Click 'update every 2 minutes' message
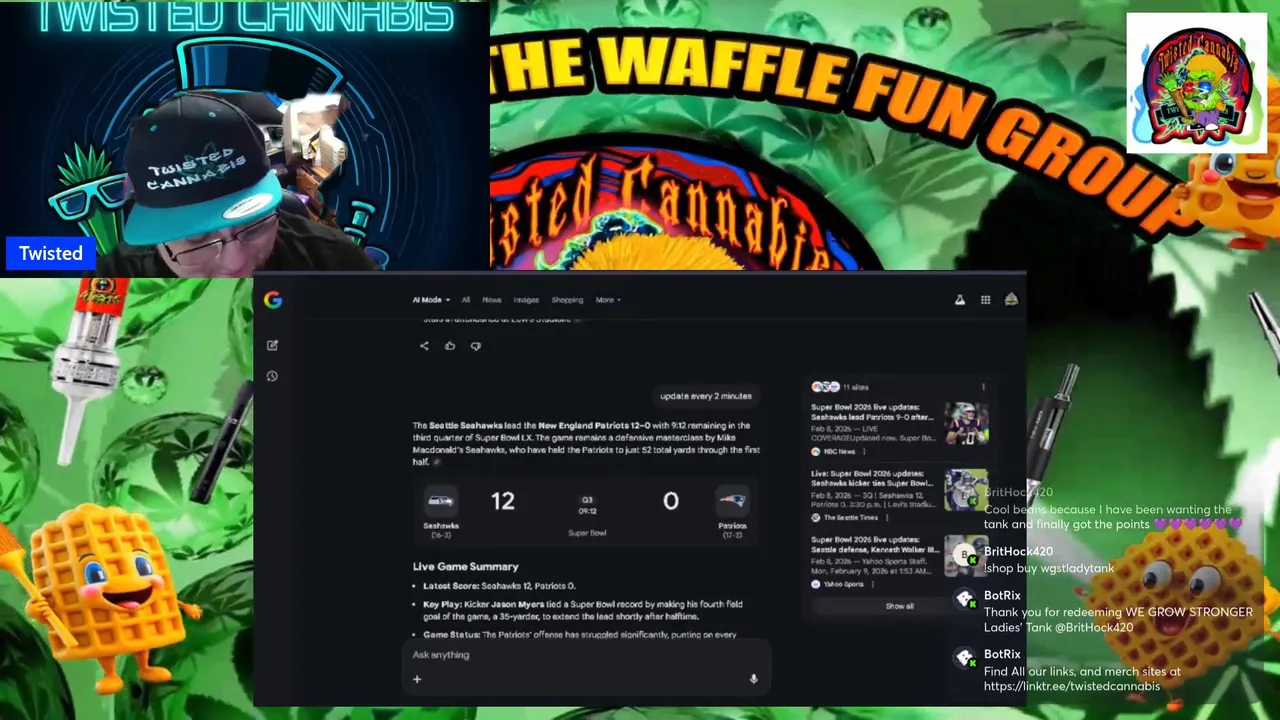Viewport: 1280px width, 720px height. pos(706,396)
